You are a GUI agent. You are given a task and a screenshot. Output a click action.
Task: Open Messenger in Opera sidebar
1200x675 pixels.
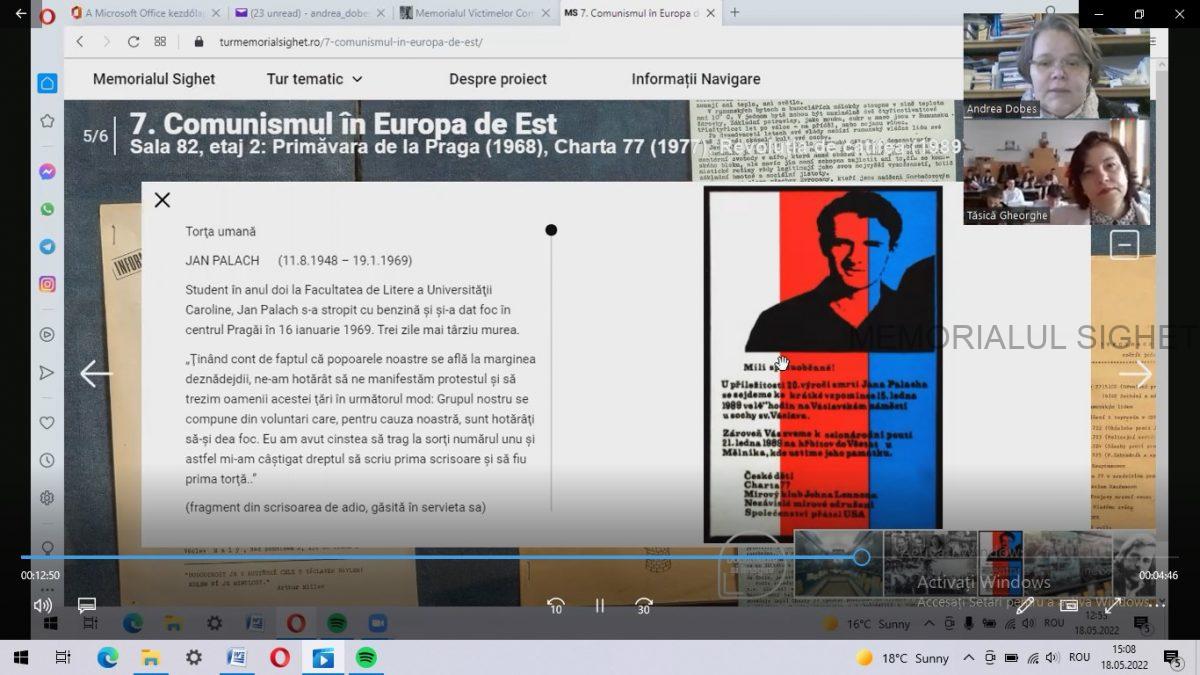47,172
